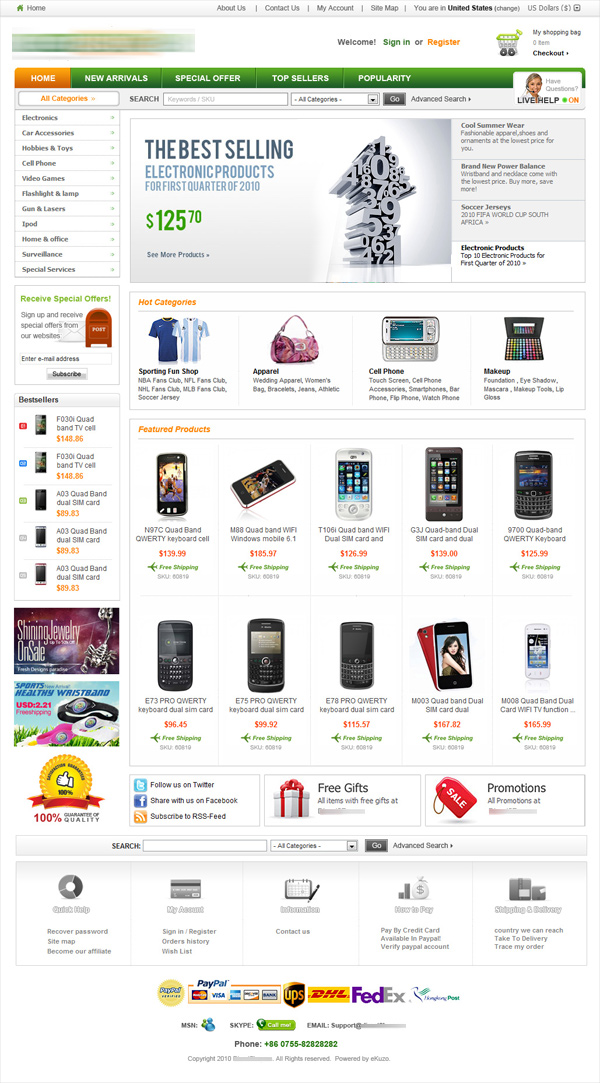Viewport: 600px width, 1083px height.
Task: Open the Top Sellers tab
Action: (300, 78)
